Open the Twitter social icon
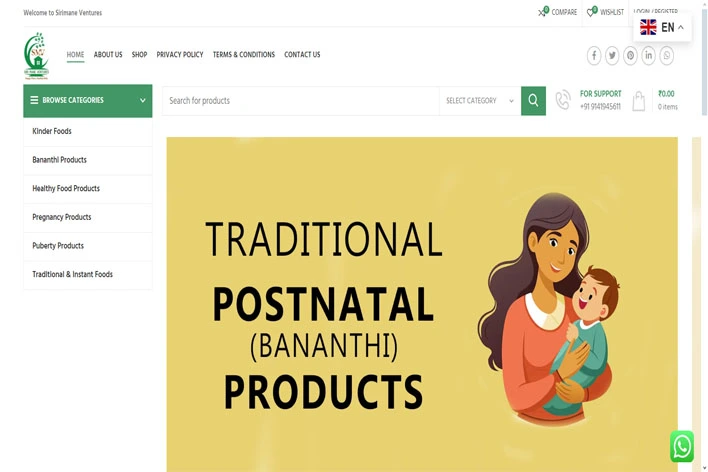The image size is (708, 472). pos(612,56)
